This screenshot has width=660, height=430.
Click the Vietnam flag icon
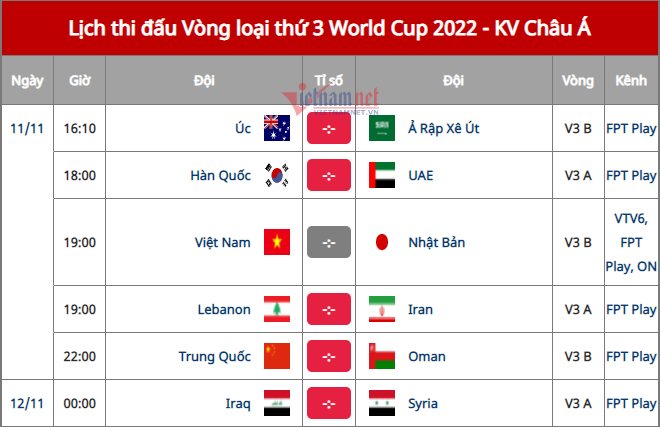(276, 242)
